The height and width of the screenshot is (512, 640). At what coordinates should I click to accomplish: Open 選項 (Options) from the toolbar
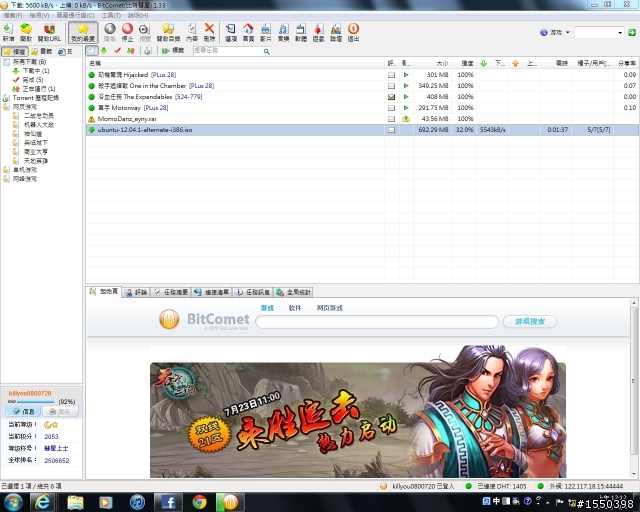point(231,32)
